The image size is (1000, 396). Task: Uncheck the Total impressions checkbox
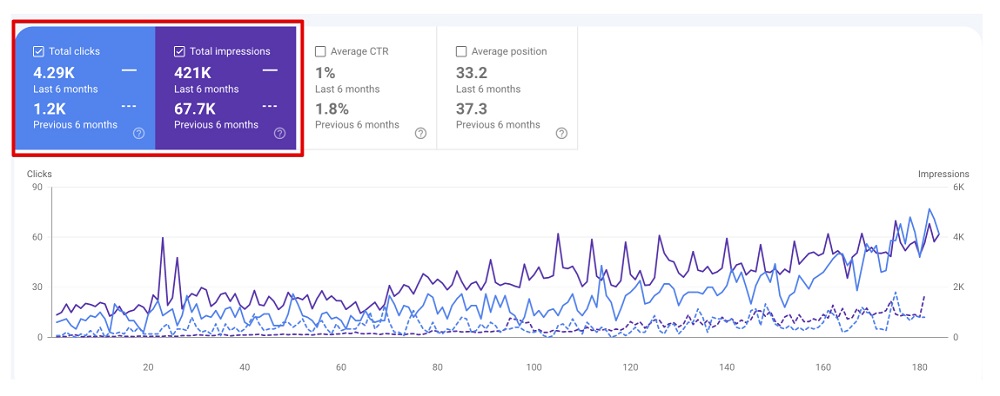(179, 52)
